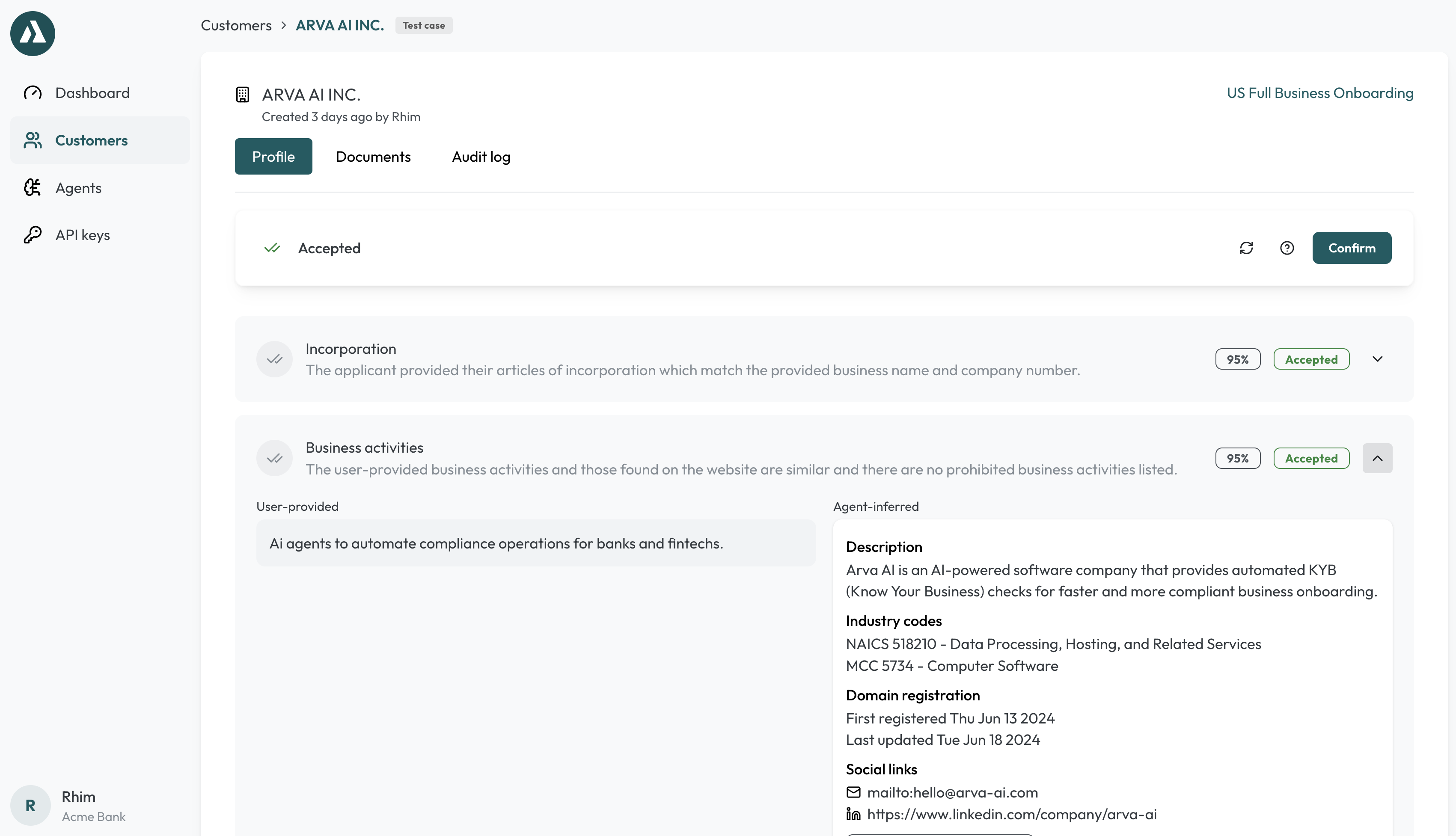
Task: Click the Business activities double-check icon
Action: point(274,458)
